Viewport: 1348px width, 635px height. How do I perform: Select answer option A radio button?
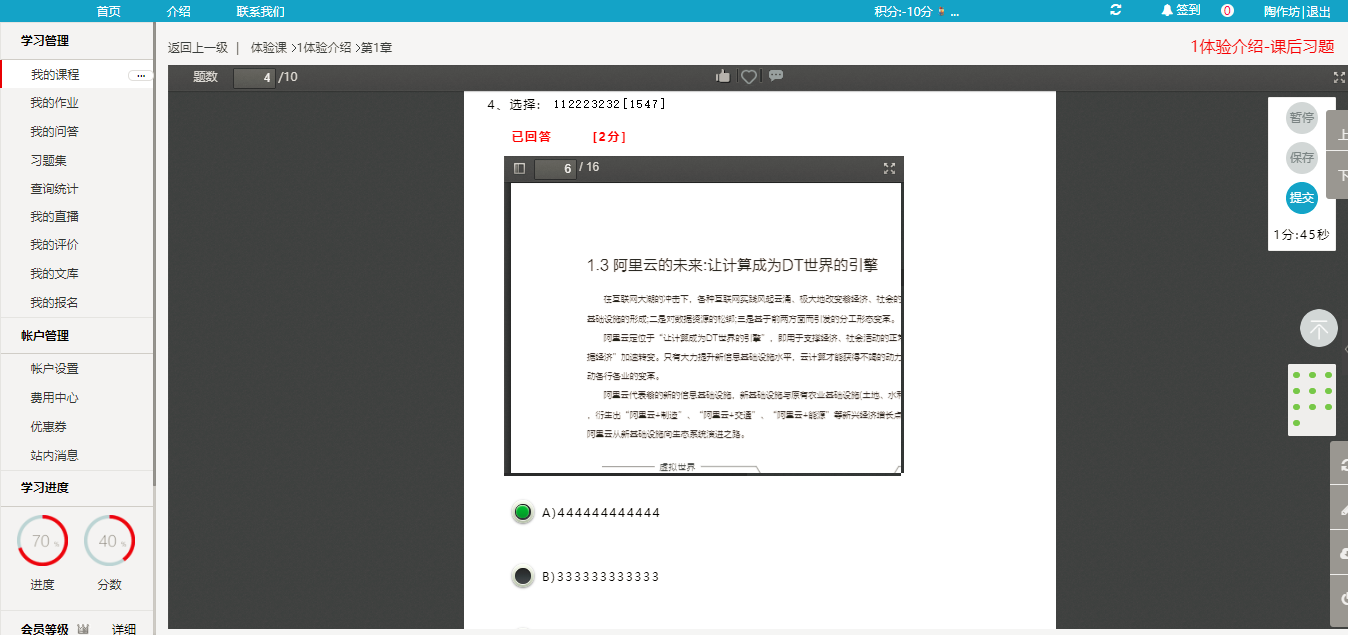pos(522,513)
